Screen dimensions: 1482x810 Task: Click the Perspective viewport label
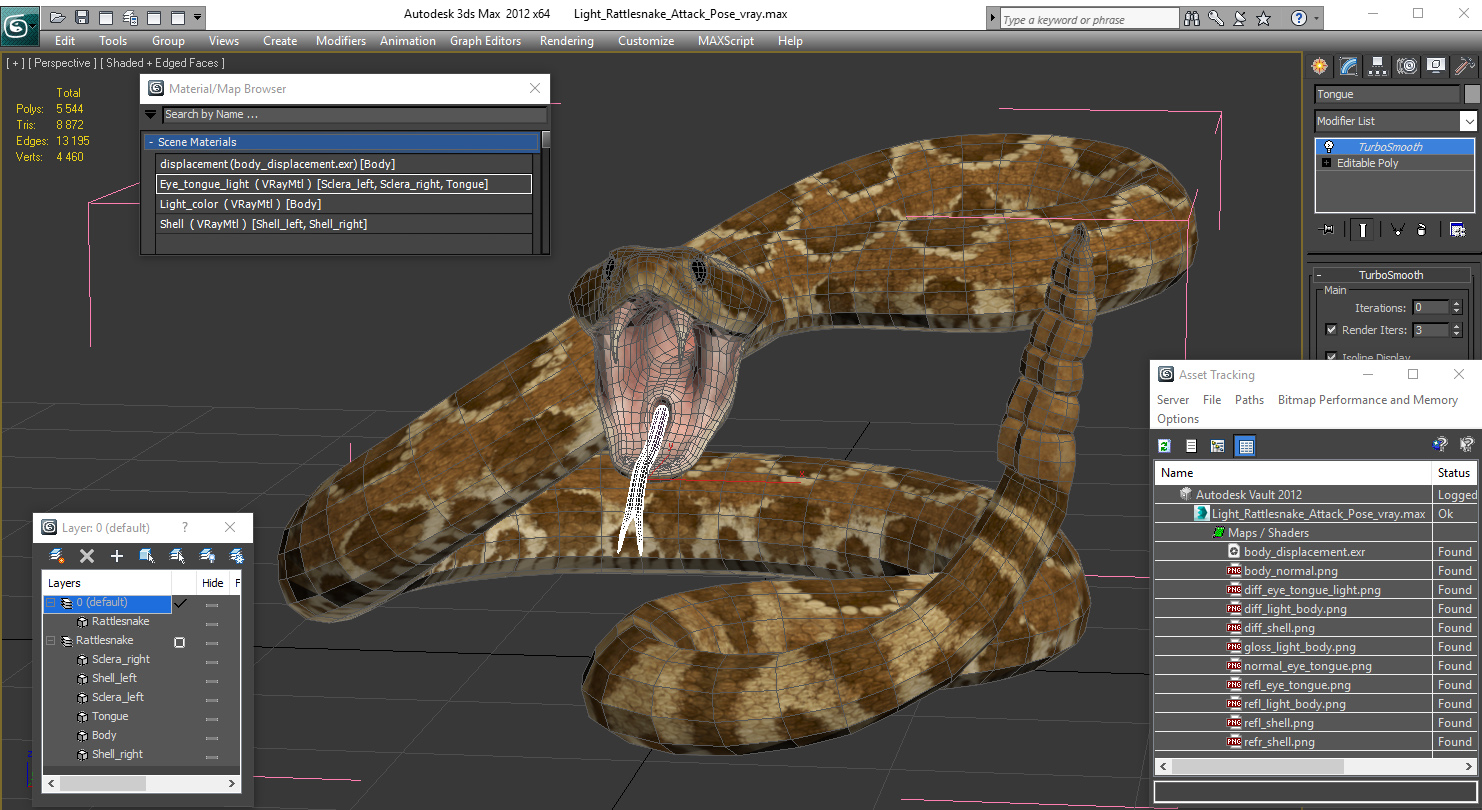pyautogui.click(x=63, y=63)
